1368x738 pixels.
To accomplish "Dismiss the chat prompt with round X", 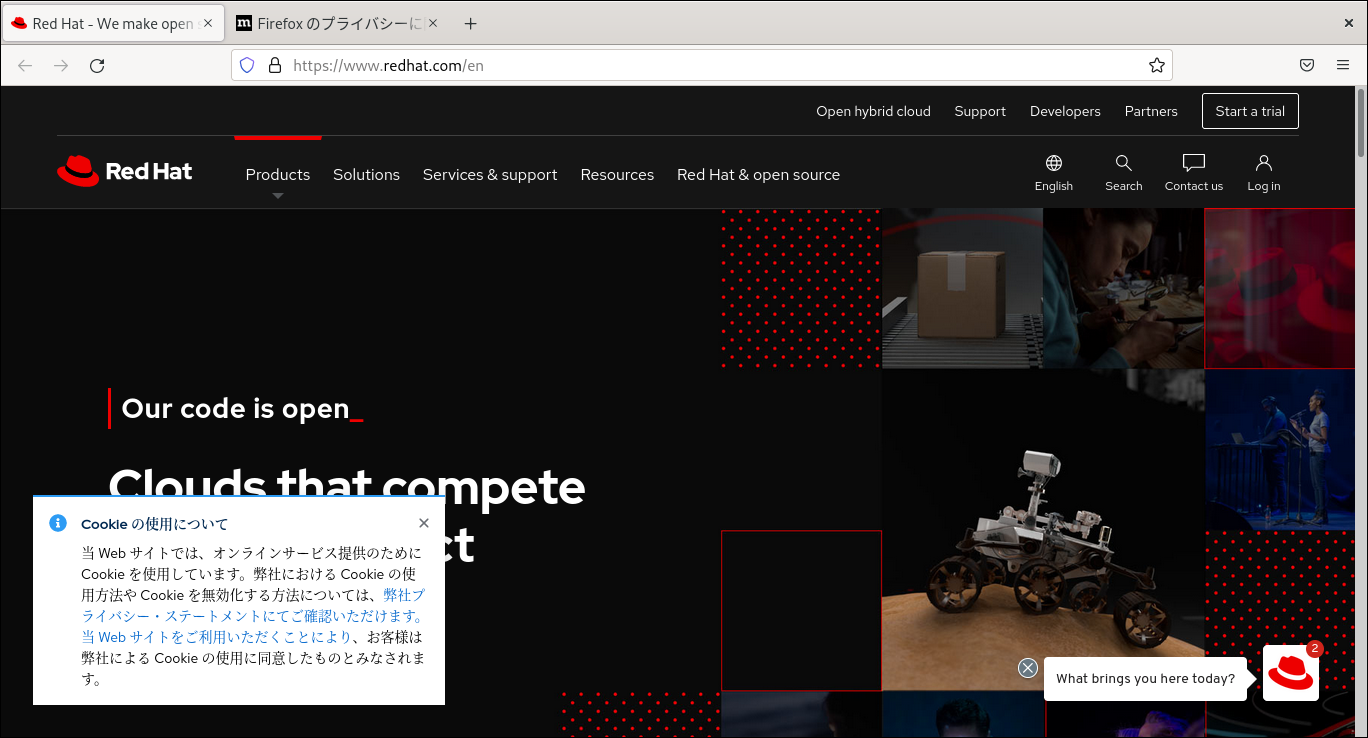I will coord(1028,668).
